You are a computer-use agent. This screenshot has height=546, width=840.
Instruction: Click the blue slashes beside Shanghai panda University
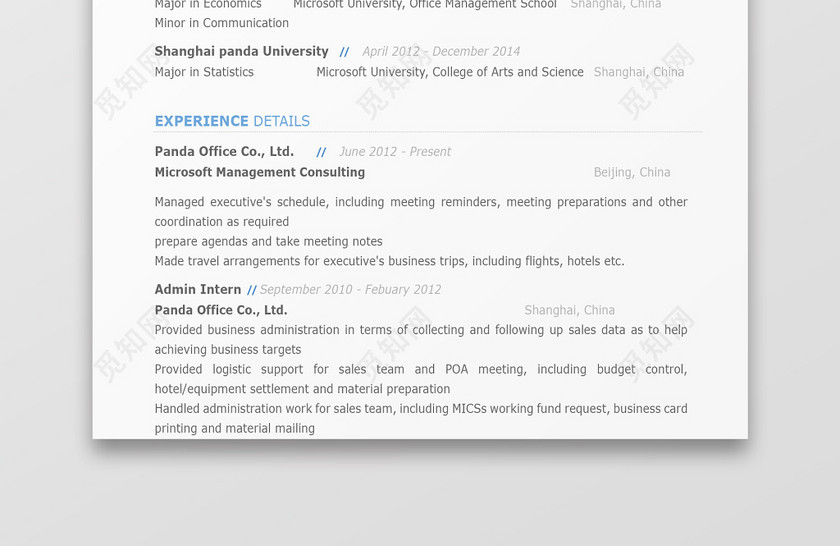click(344, 52)
